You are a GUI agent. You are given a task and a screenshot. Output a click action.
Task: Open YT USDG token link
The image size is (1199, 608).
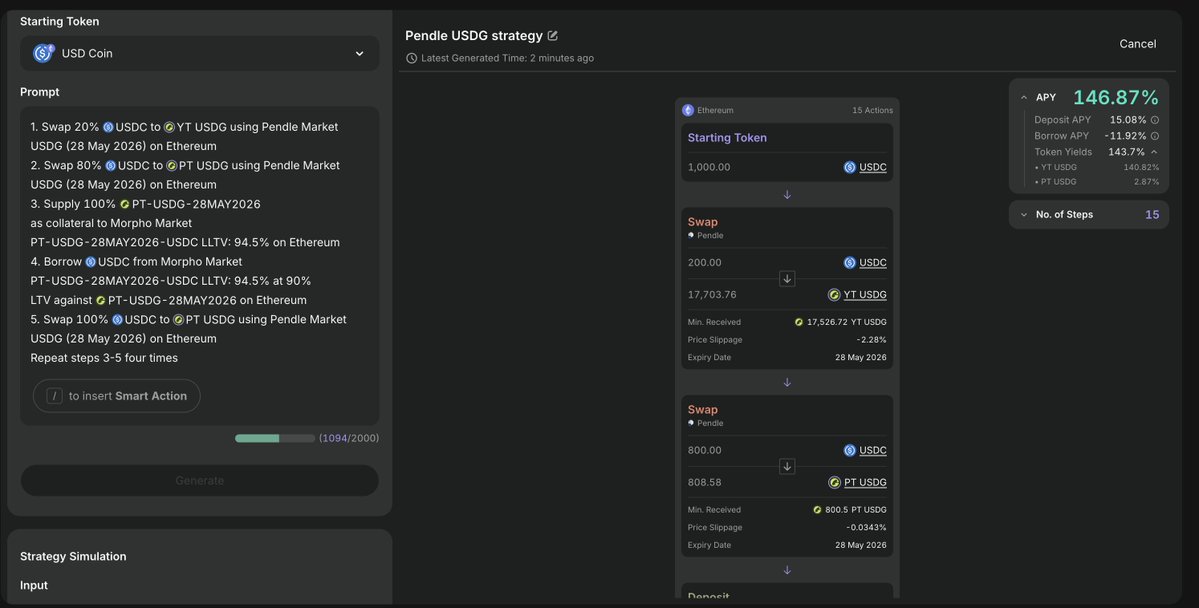865,294
